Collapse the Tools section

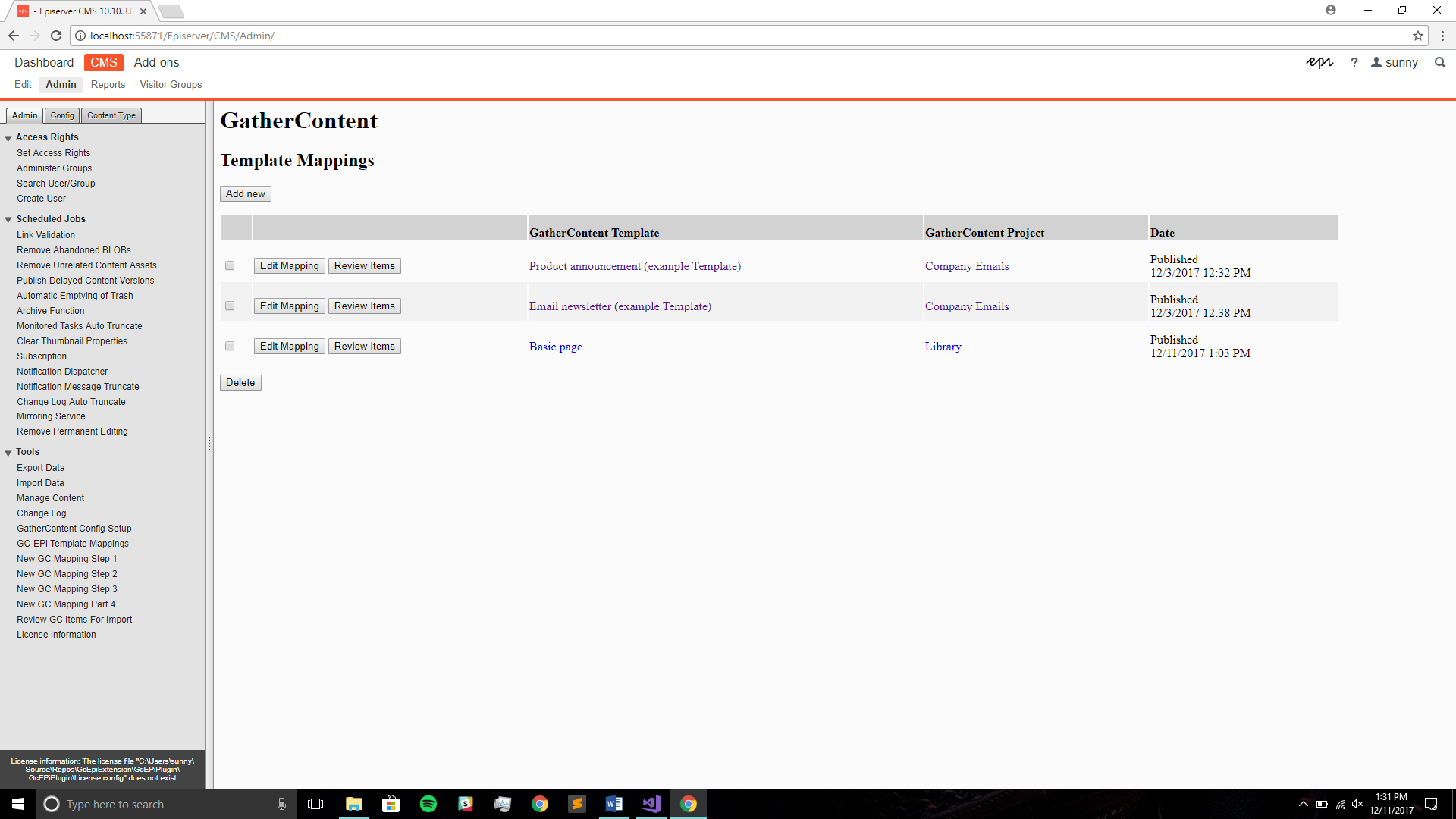coord(8,453)
